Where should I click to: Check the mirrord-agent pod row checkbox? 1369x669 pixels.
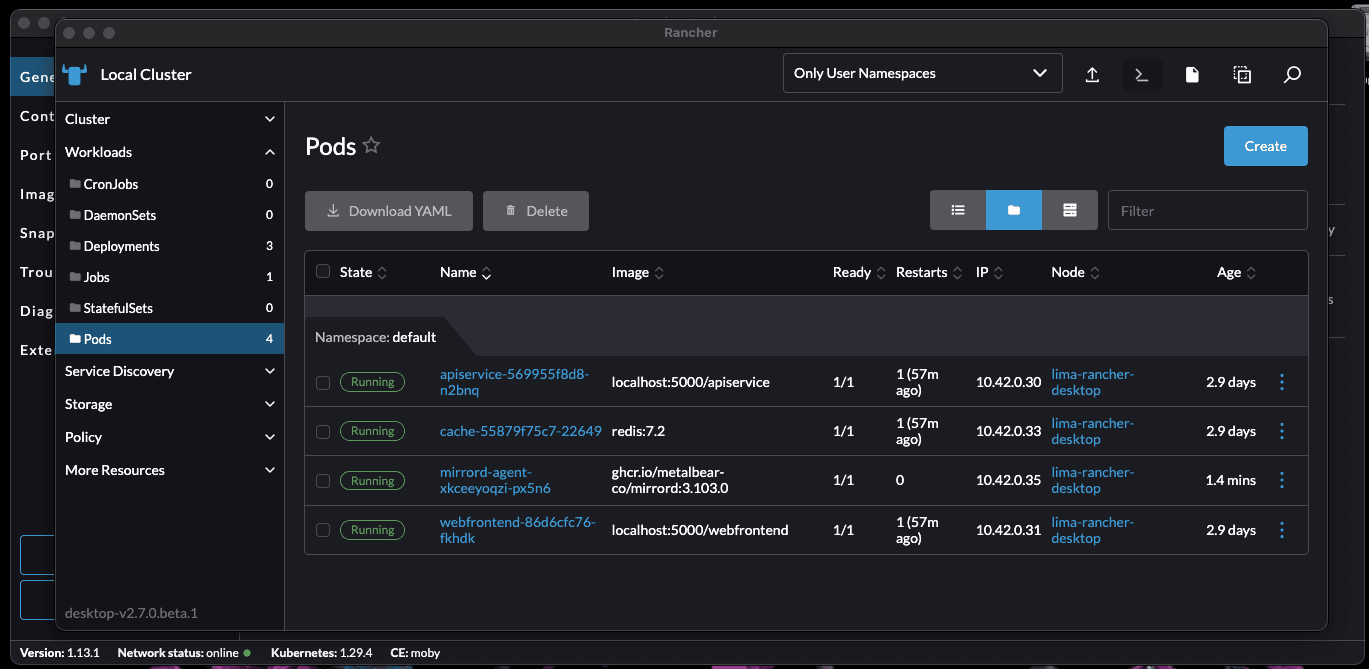click(x=322, y=481)
